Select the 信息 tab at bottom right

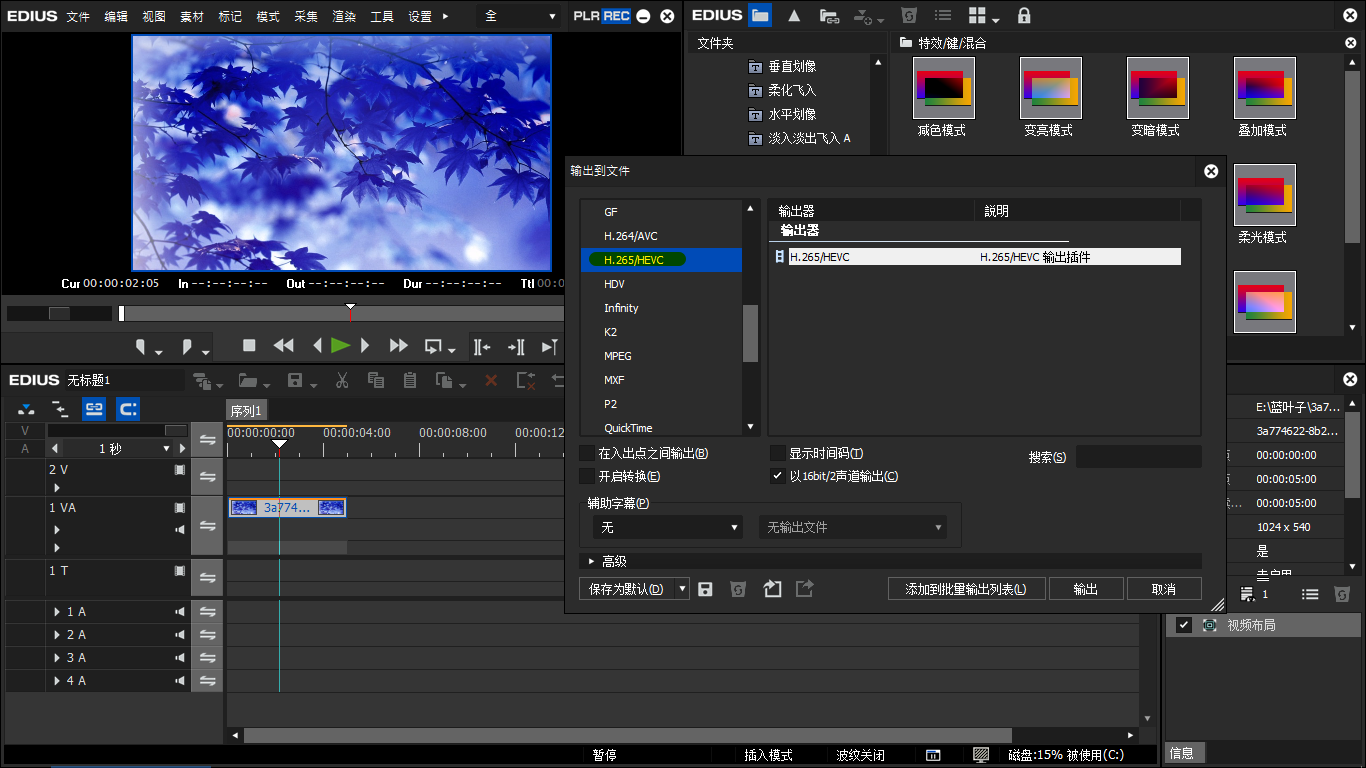[x=1182, y=753]
